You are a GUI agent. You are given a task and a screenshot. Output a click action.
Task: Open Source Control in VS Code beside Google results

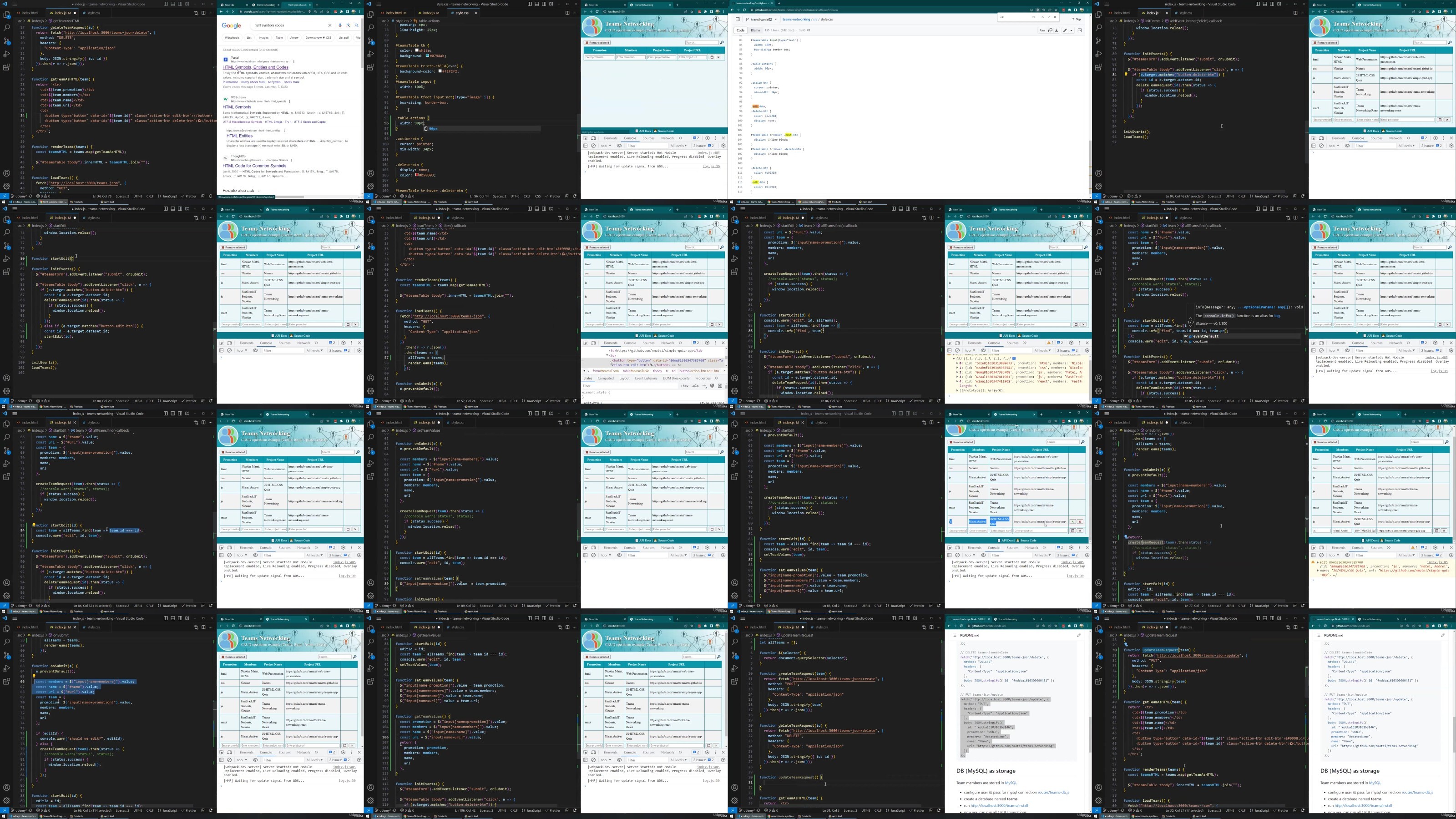tap(7, 41)
